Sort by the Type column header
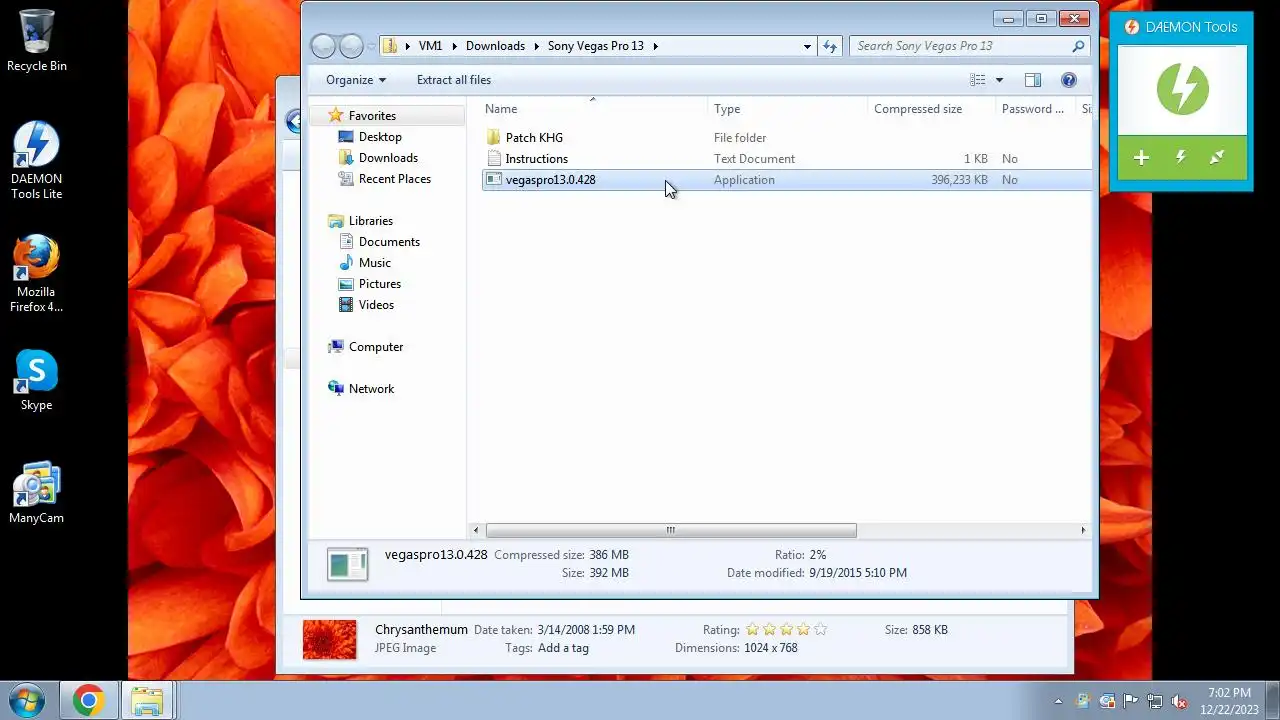Screen dimensions: 1280x720 787,109
